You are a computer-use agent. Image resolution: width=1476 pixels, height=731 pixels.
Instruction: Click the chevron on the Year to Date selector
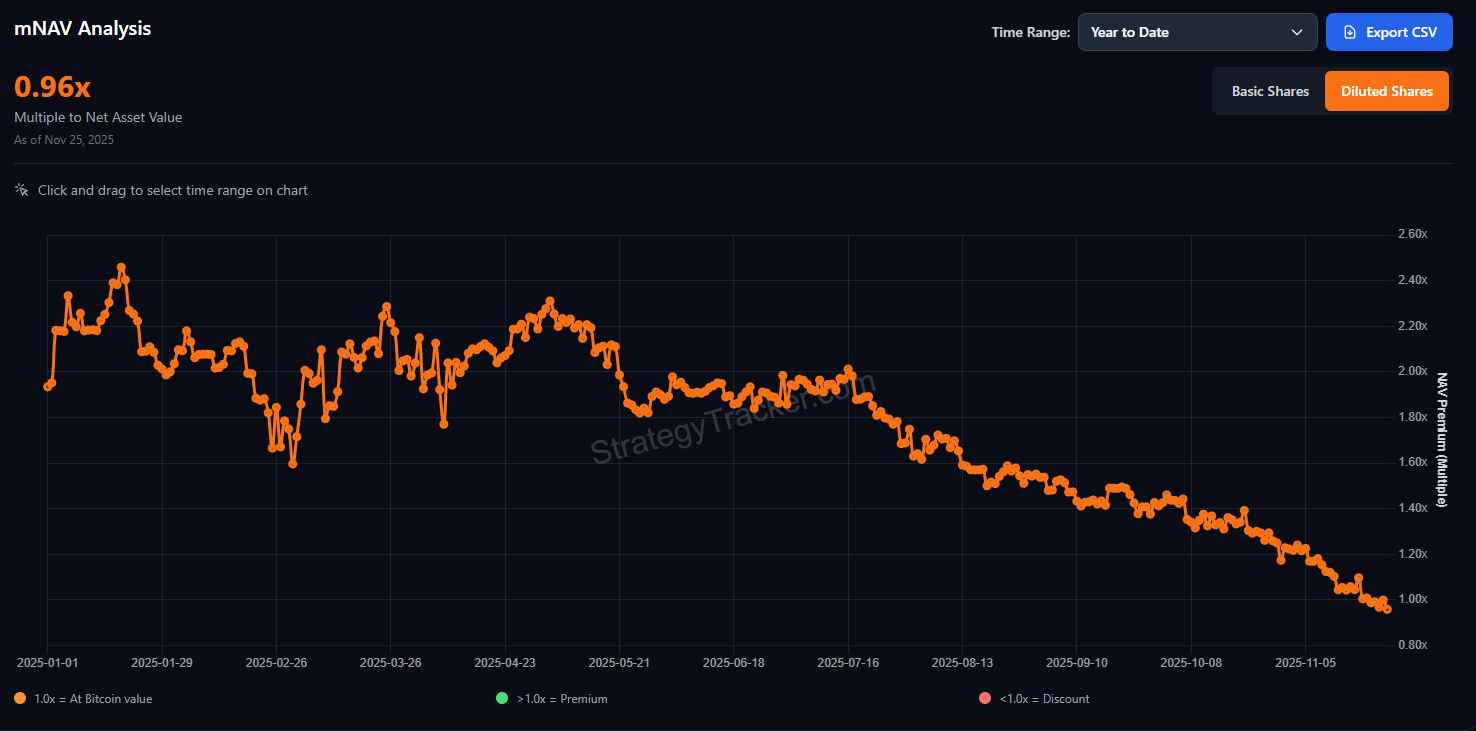click(1298, 31)
